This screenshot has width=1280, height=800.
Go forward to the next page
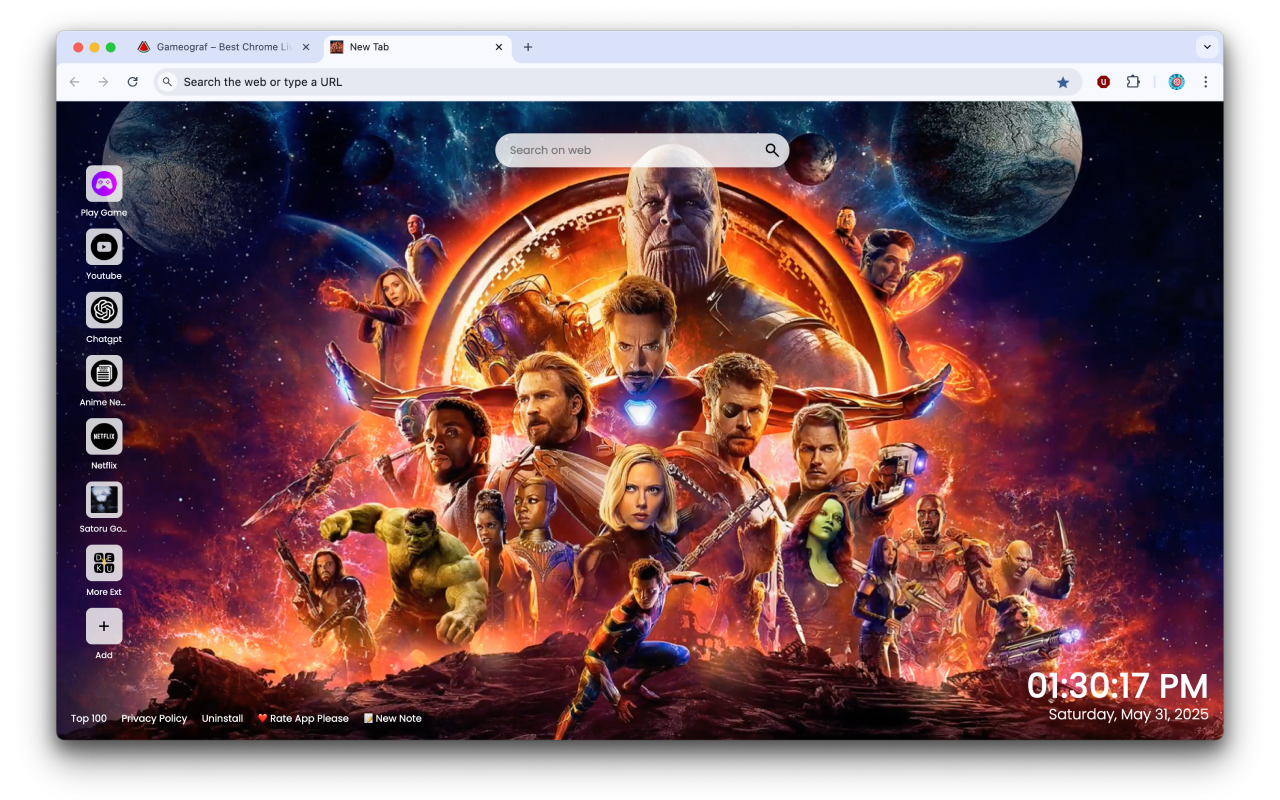[x=103, y=82]
